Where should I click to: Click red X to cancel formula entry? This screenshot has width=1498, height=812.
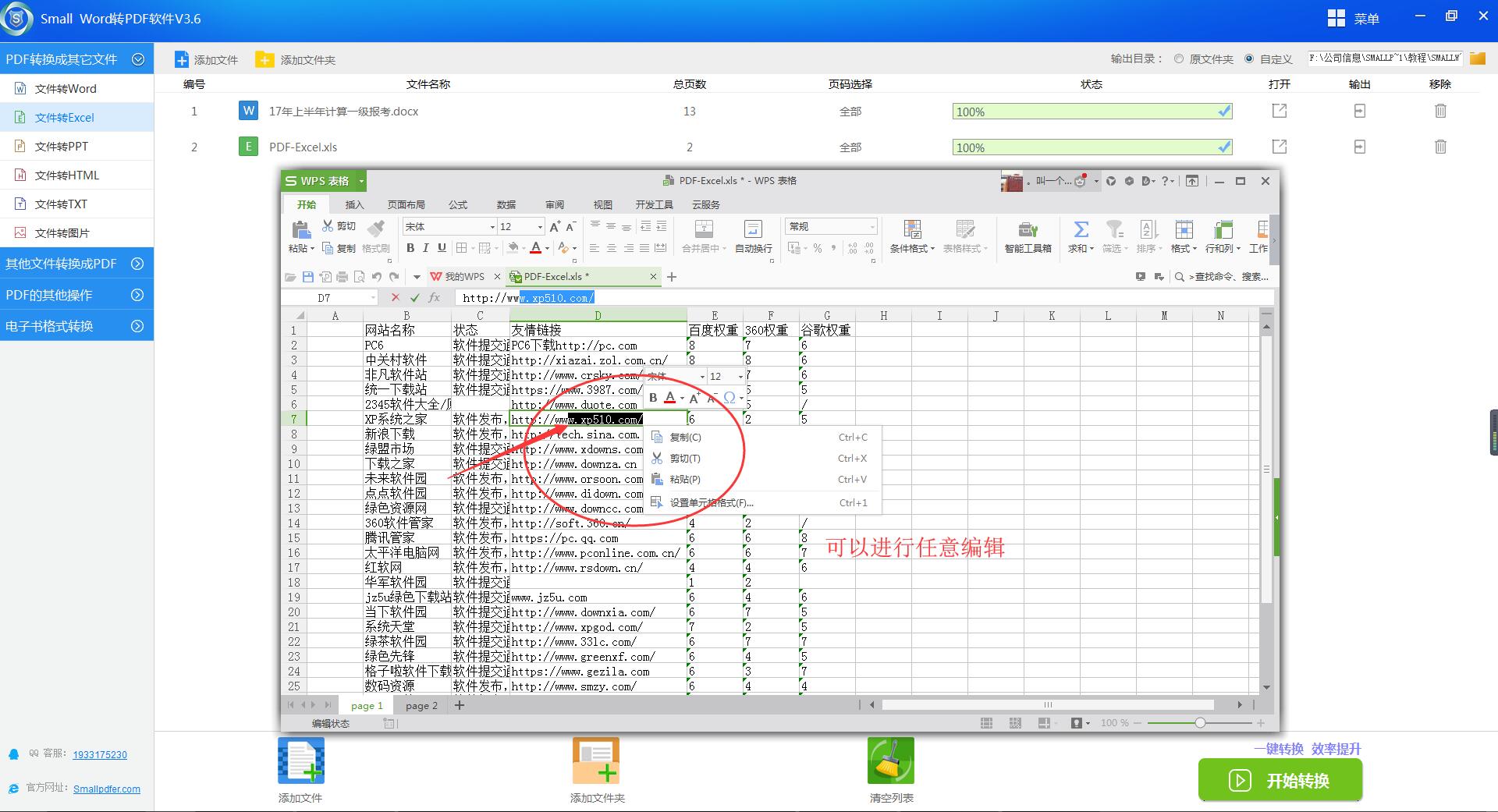395,297
